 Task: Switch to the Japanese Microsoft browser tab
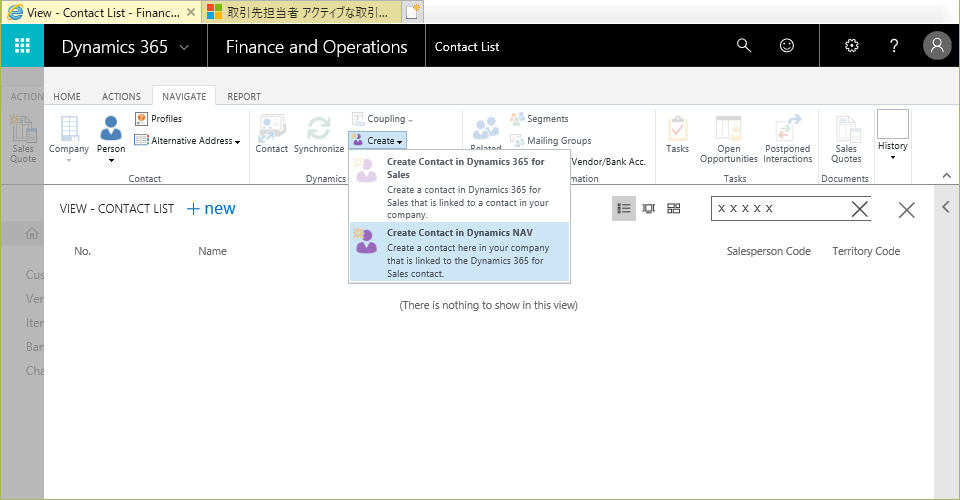click(302, 12)
